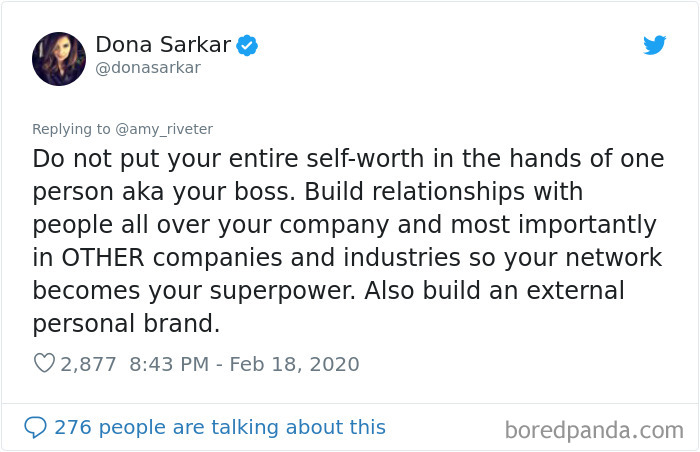Click the 'personal brand.' closing text
This screenshot has height=452, width=700.
pyautogui.click(x=126, y=324)
